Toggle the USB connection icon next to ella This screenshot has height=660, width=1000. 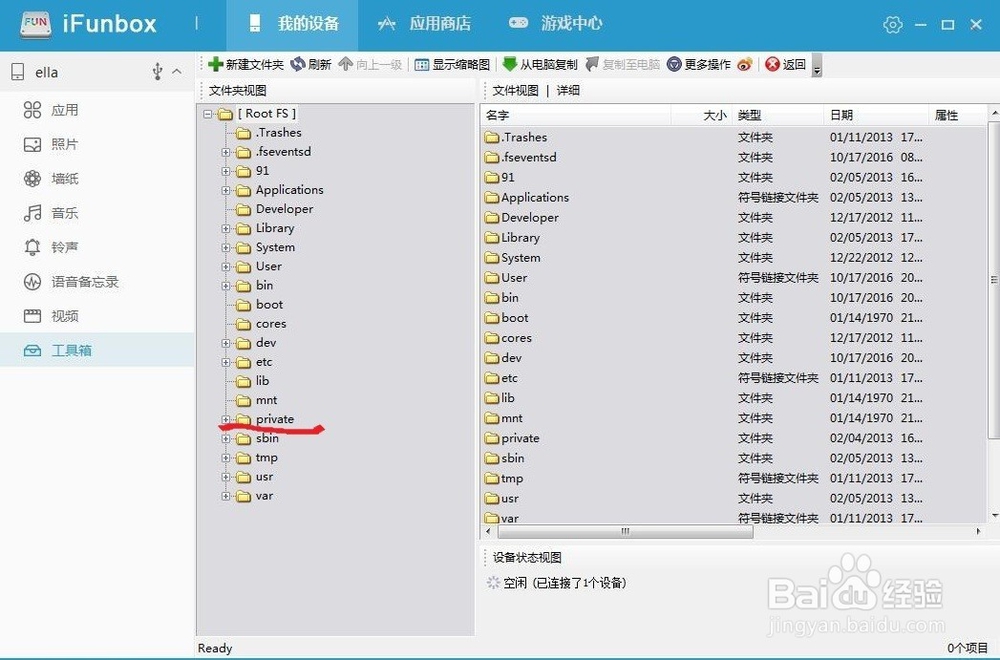(156, 71)
